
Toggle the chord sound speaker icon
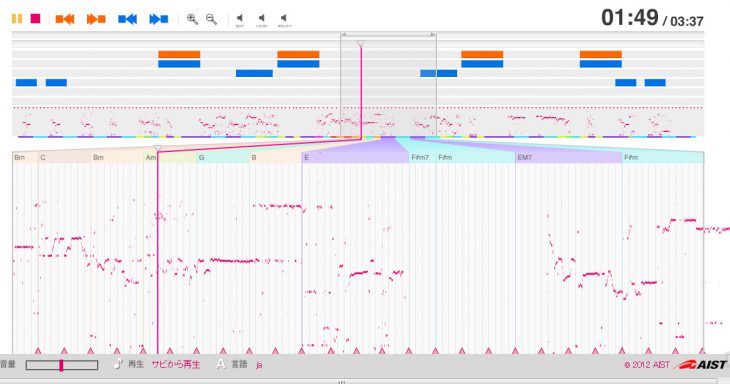pyautogui.click(x=262, y=20)
